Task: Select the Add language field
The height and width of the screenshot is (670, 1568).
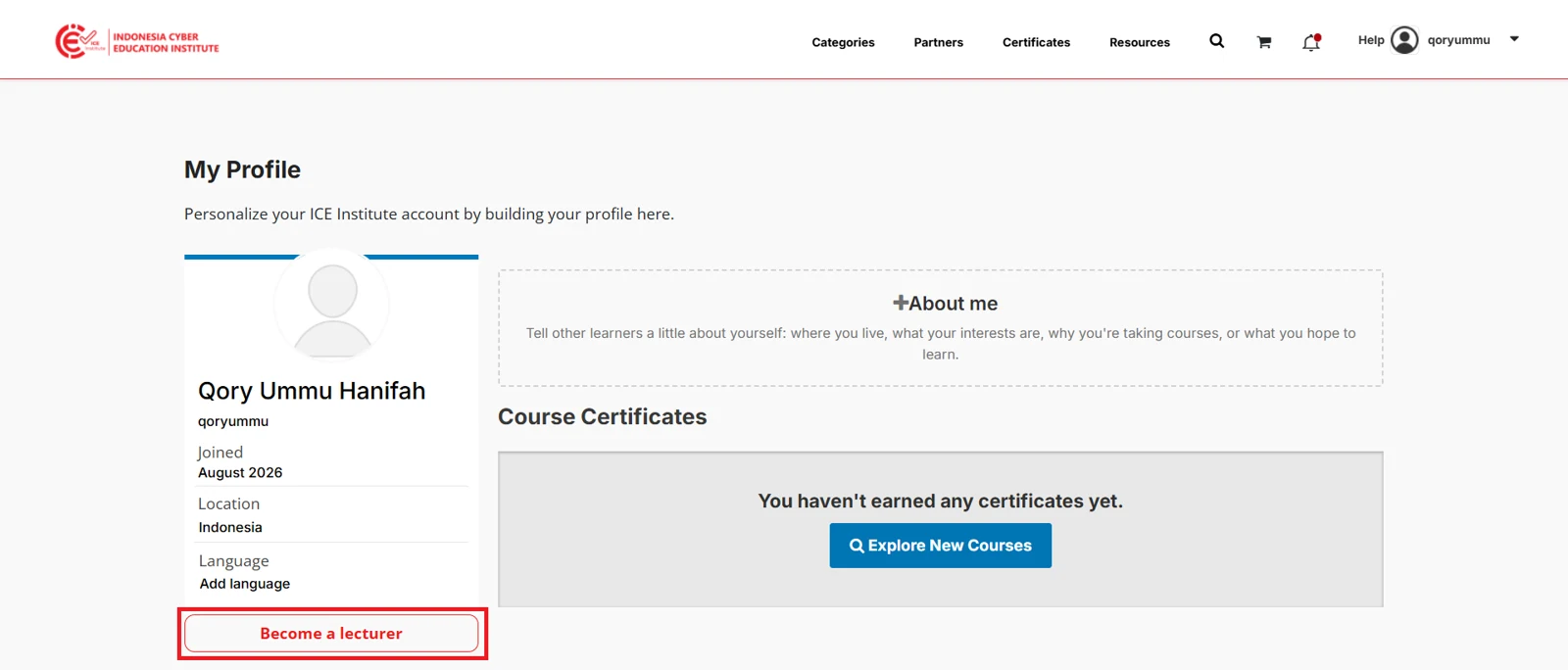Action: [x=245, y=584]
